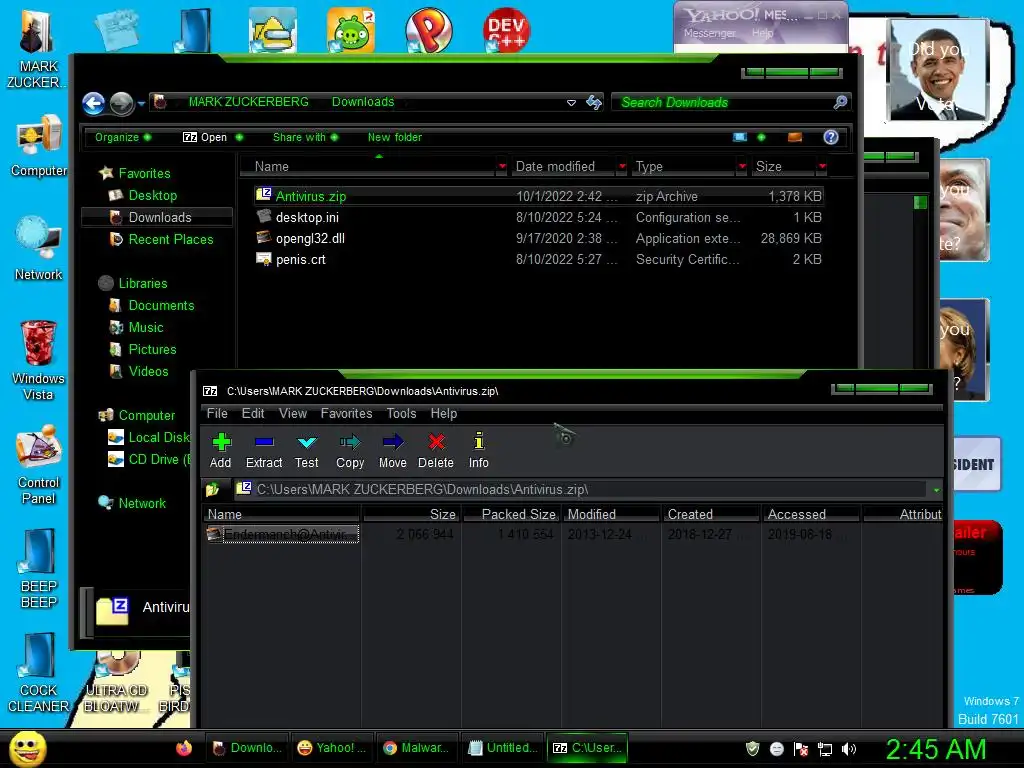The width and height of the screenshot is (1024, 768).
Task: Open the Name column filter dropdown
Action: 502,167
